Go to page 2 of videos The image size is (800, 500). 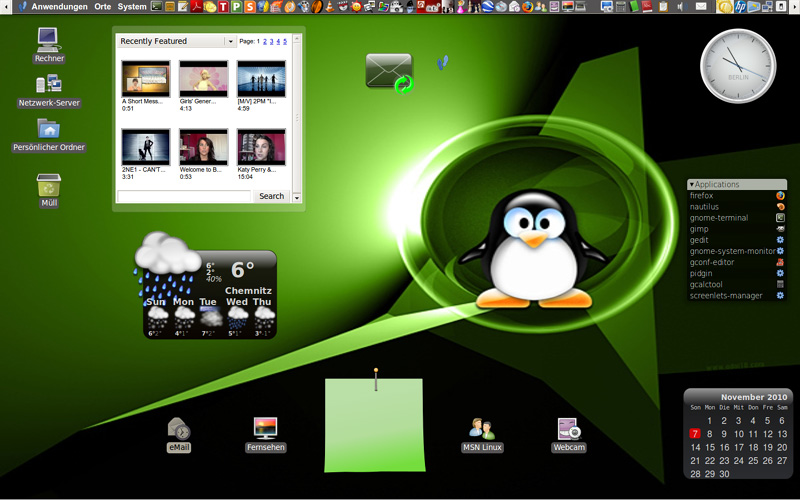pos(265,41)
